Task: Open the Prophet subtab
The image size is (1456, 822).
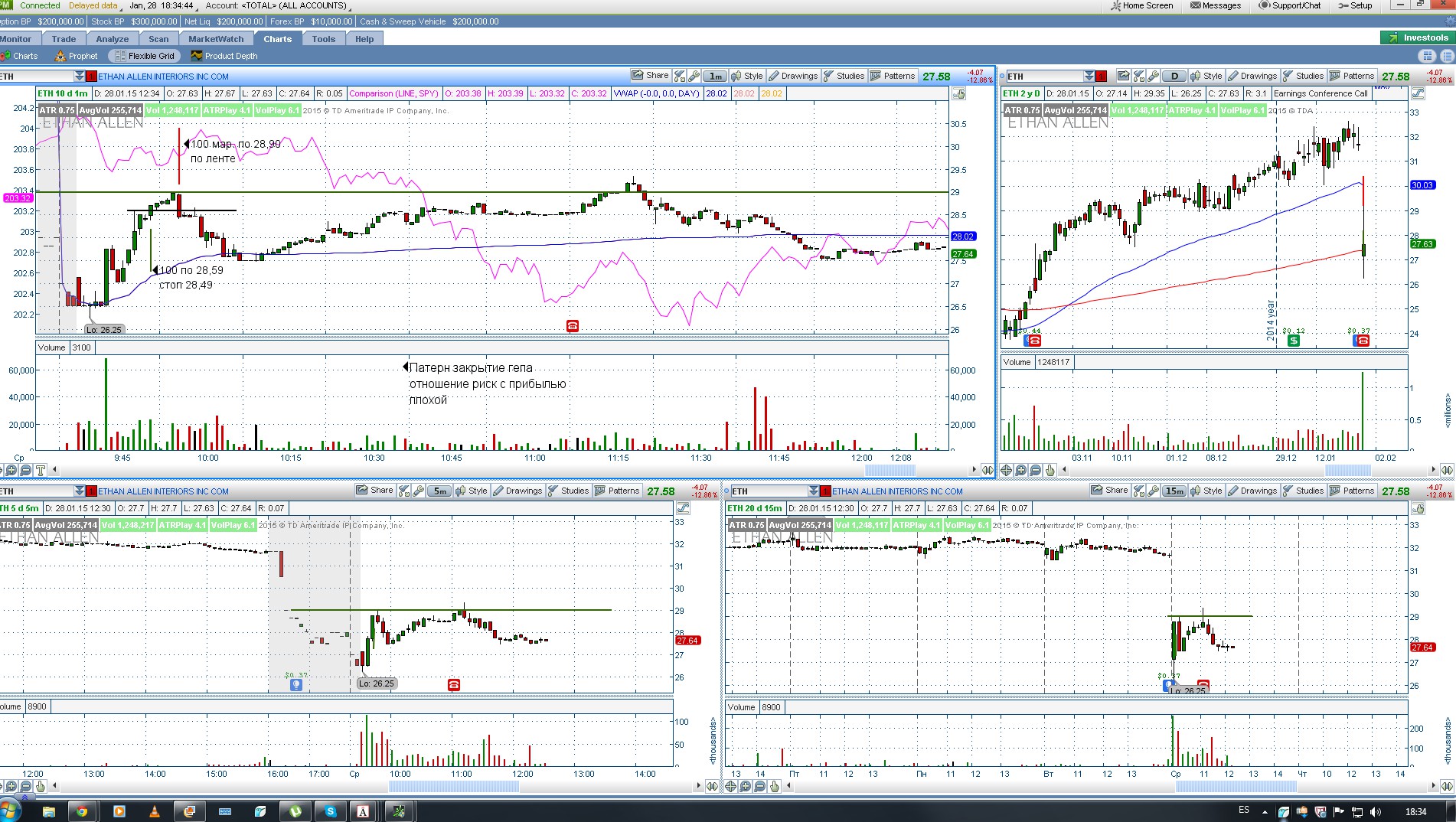Action: click(x=76, y=56)
